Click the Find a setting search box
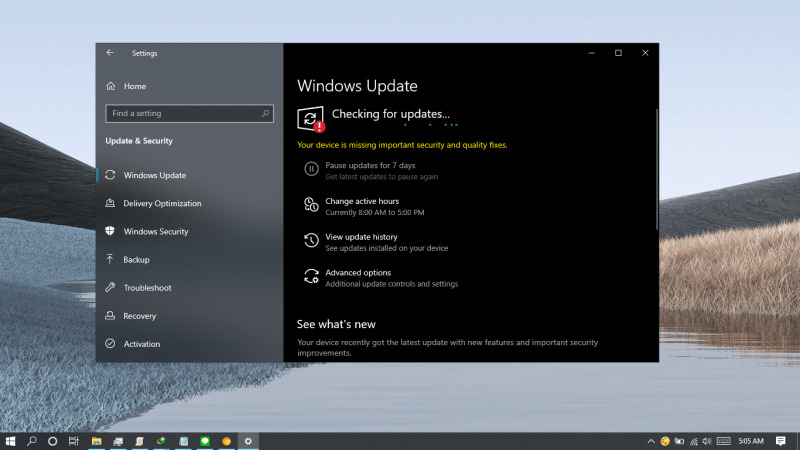 189,113
